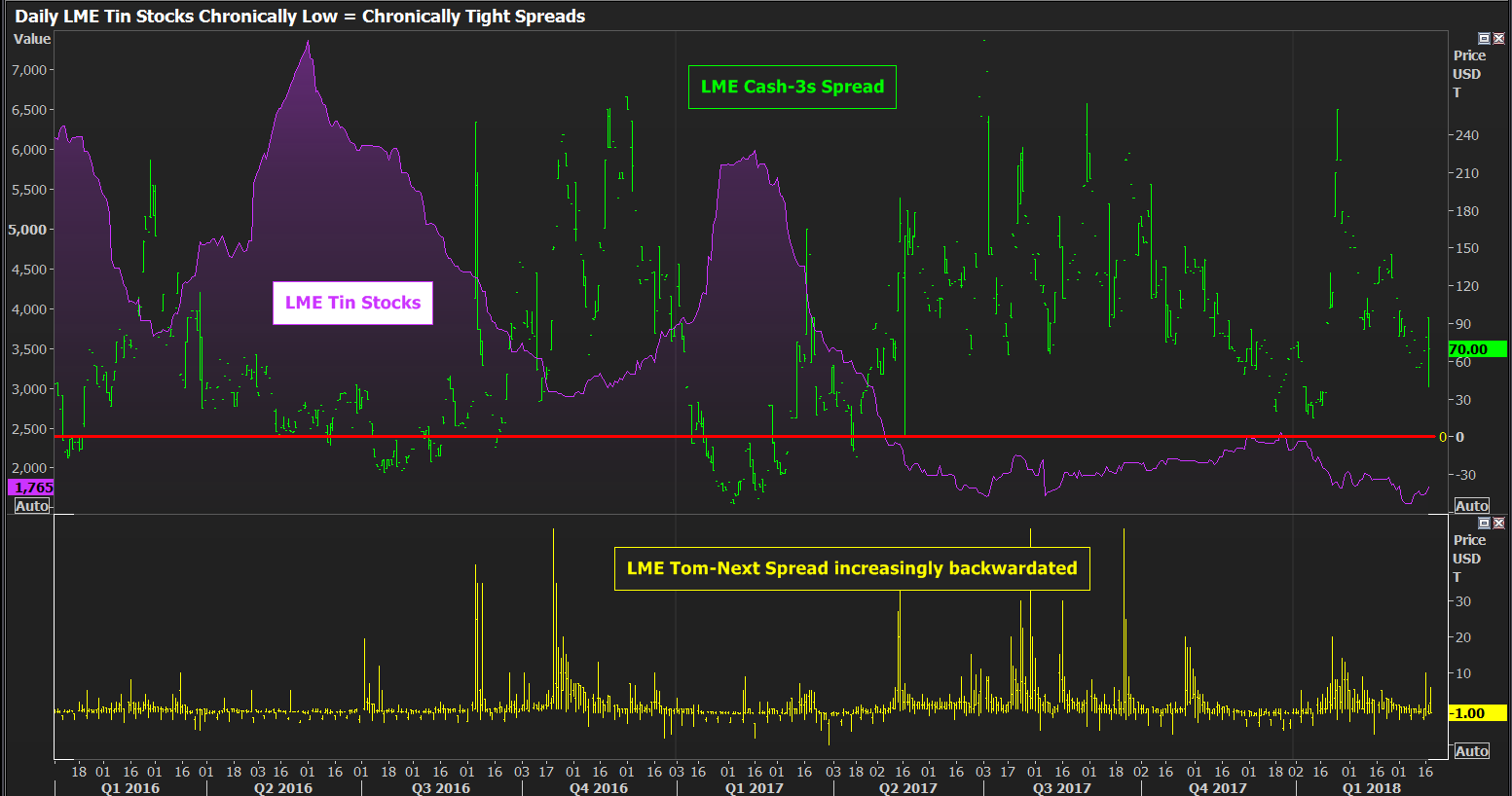Image resolution: width=1512 pixels, height=796 pixels.
Task: Toggle Auto scale on lower pane Price axis
Action: pos(1471,751)
